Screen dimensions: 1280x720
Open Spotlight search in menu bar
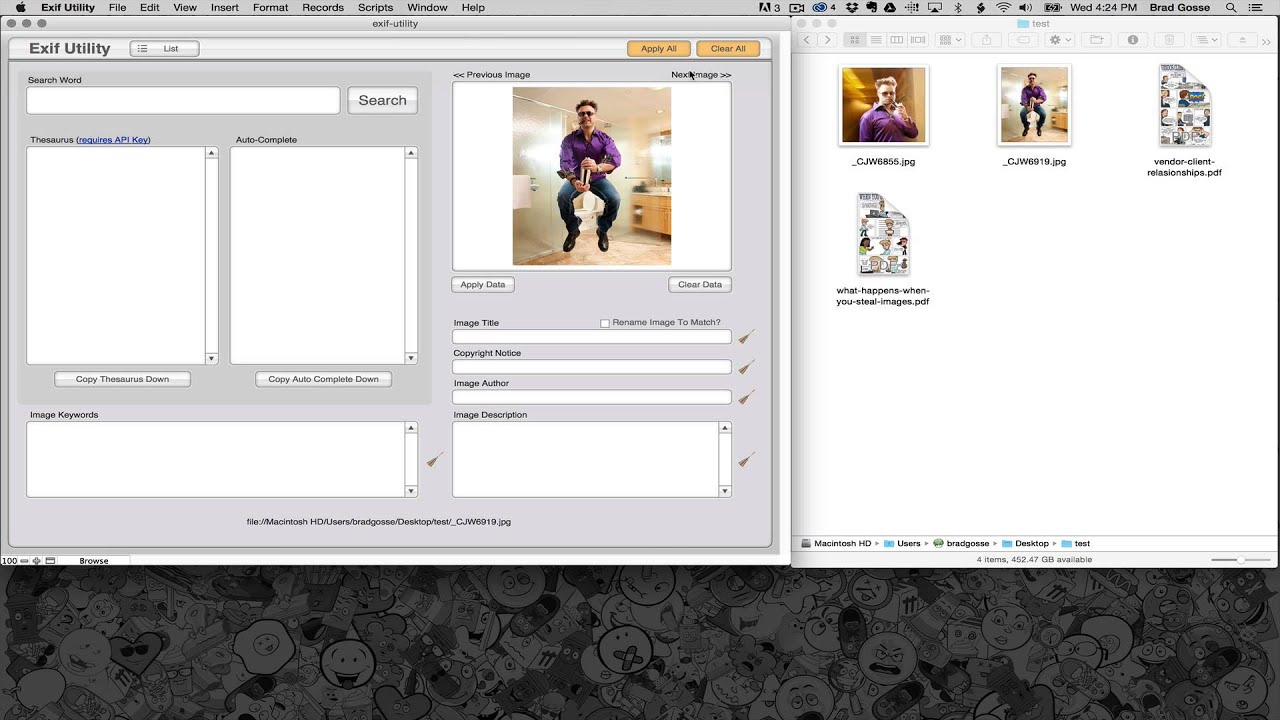(1230, 7)
